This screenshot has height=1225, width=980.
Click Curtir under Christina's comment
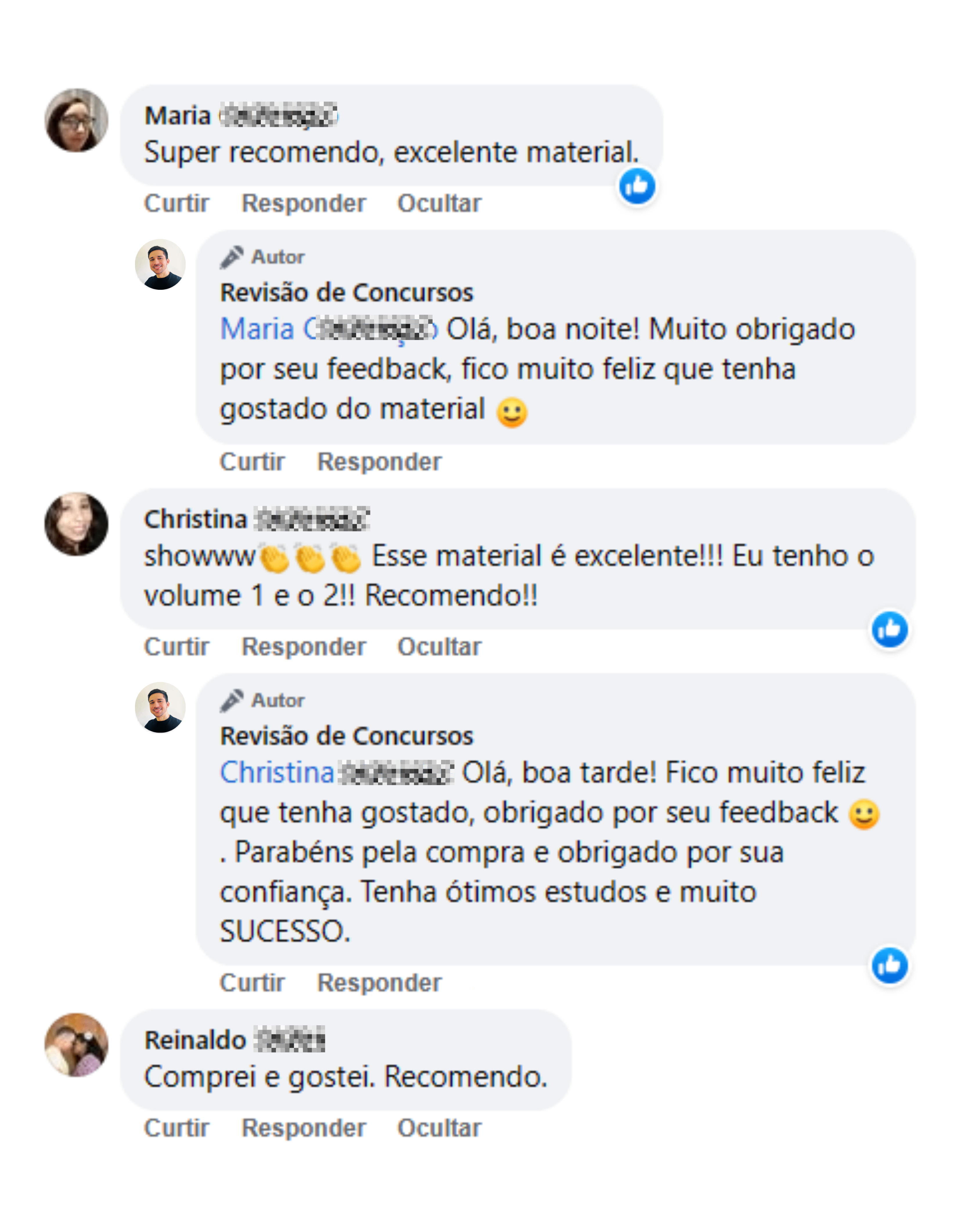(177, 647)
